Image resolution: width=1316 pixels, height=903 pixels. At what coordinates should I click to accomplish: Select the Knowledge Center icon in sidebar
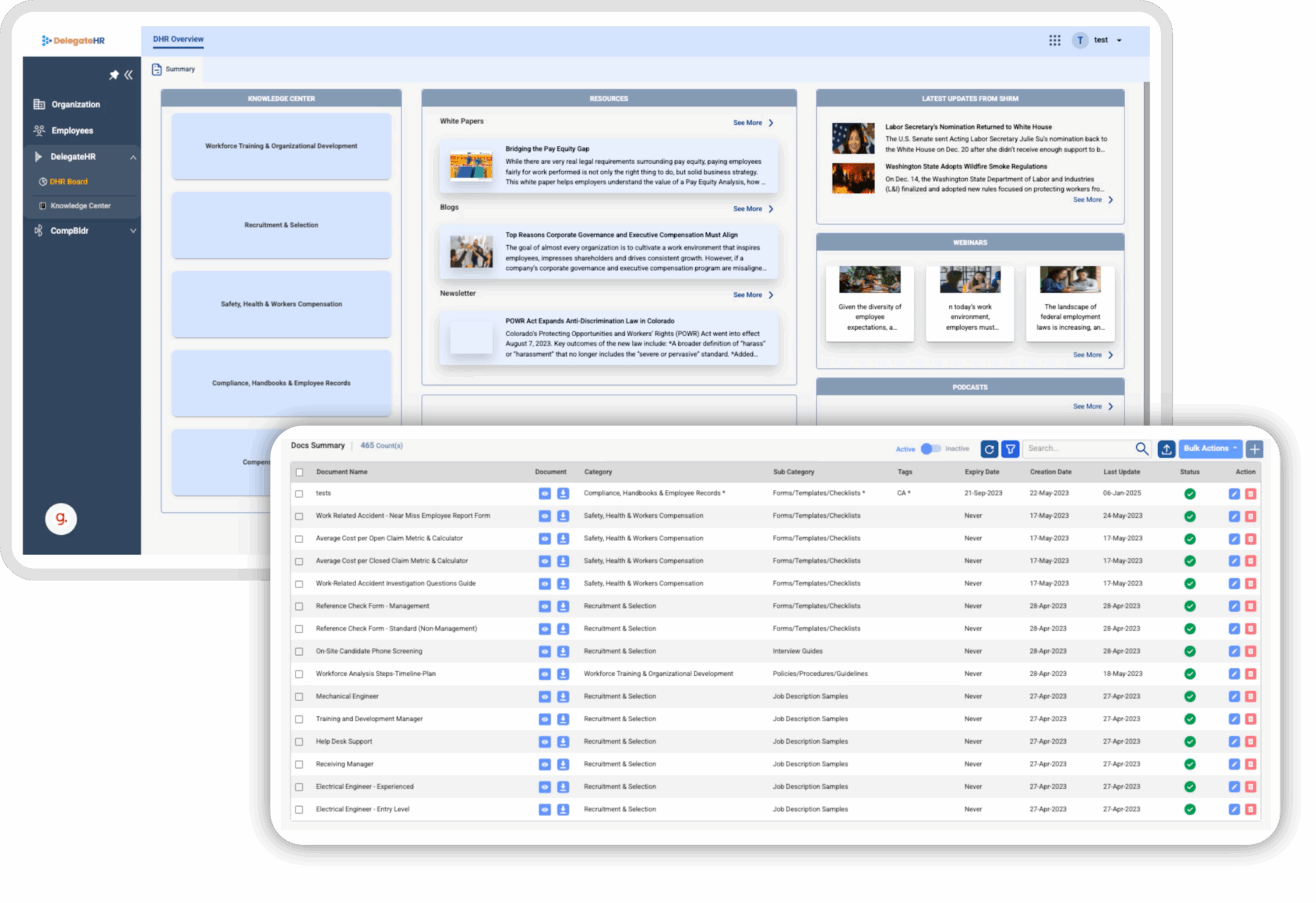click(42, 206)
